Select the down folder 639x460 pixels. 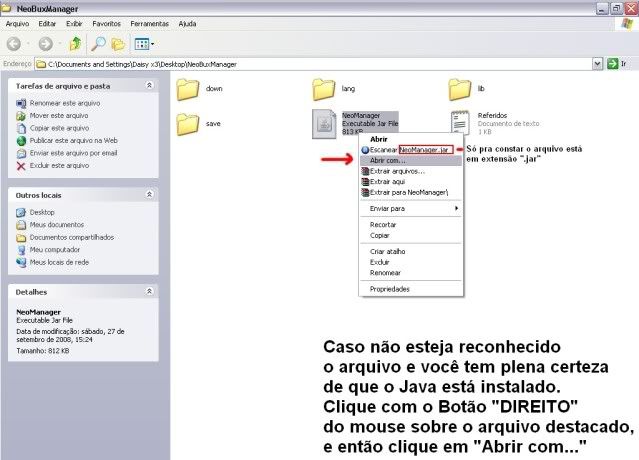200,89
